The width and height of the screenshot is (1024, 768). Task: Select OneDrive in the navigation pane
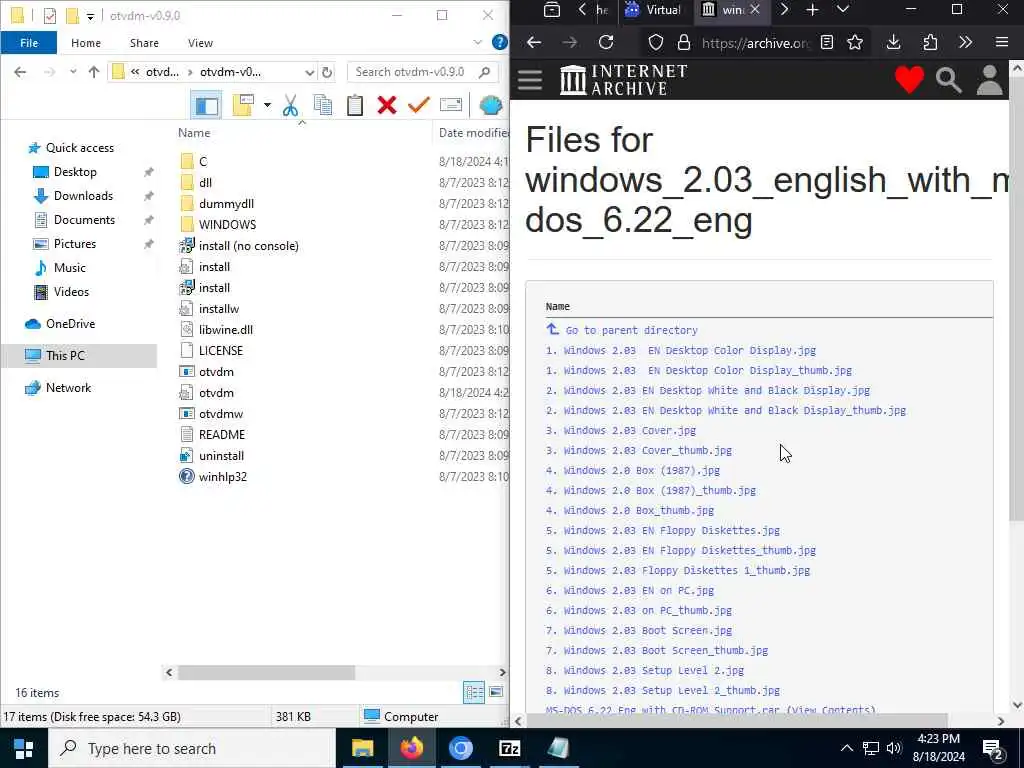tap(70, 324)
